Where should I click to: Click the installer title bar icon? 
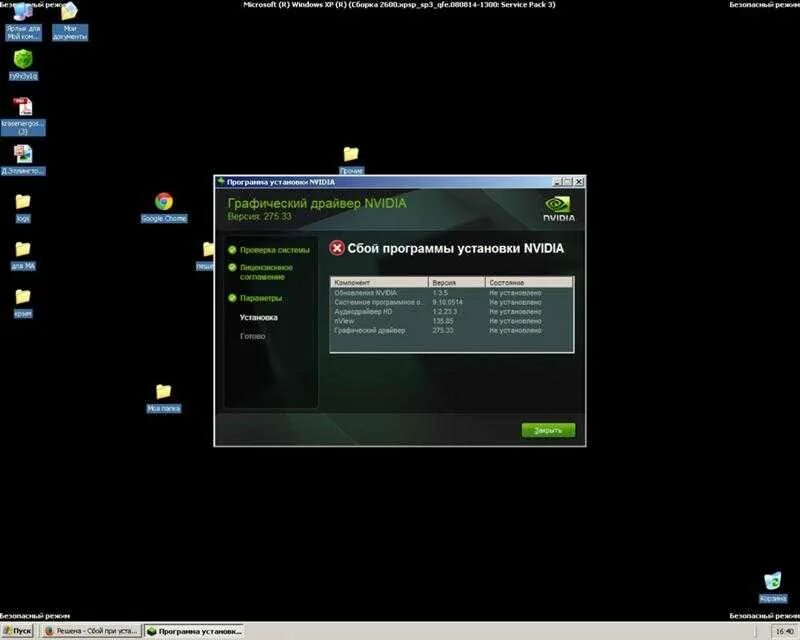[x=221, y=181]
